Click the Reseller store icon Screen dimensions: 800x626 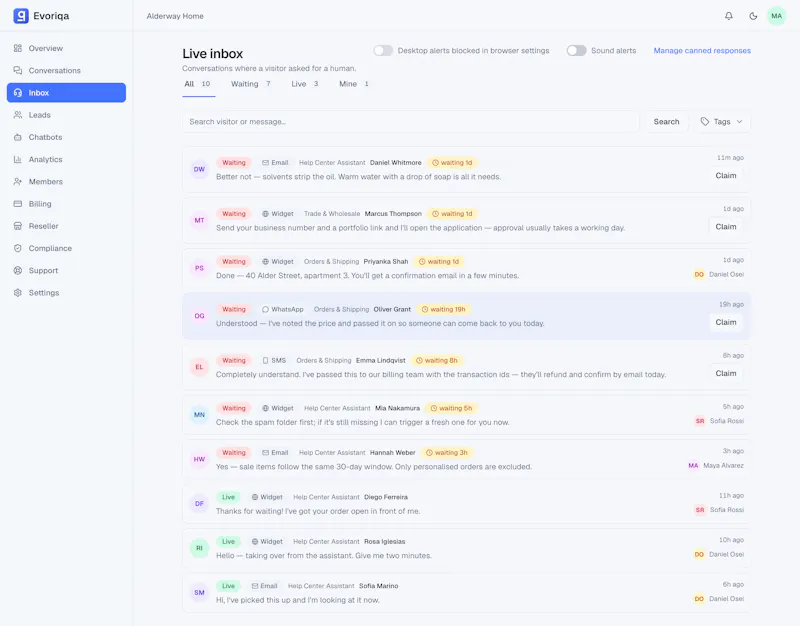coord(18,226)
